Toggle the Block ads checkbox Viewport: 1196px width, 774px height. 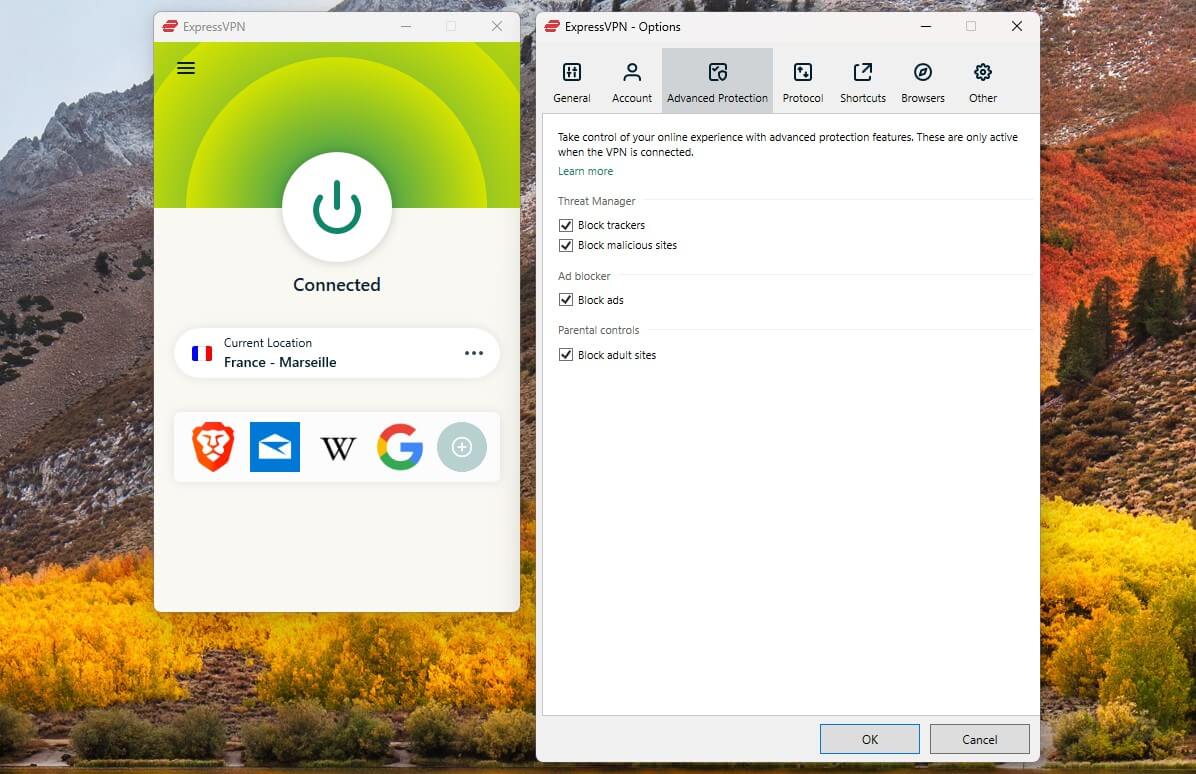(x=566, y=300)
